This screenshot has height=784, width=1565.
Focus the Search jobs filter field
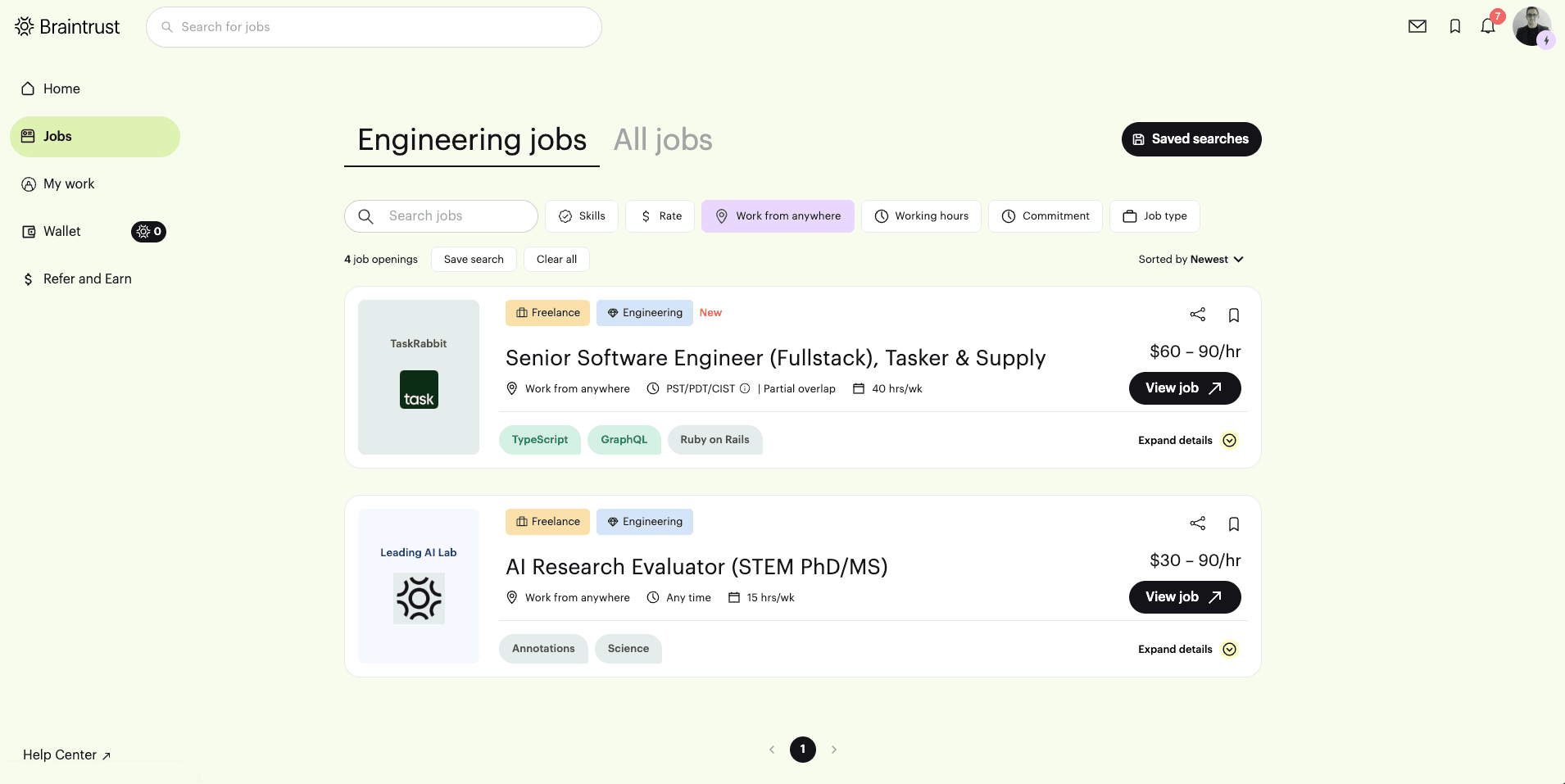point(441,216)
